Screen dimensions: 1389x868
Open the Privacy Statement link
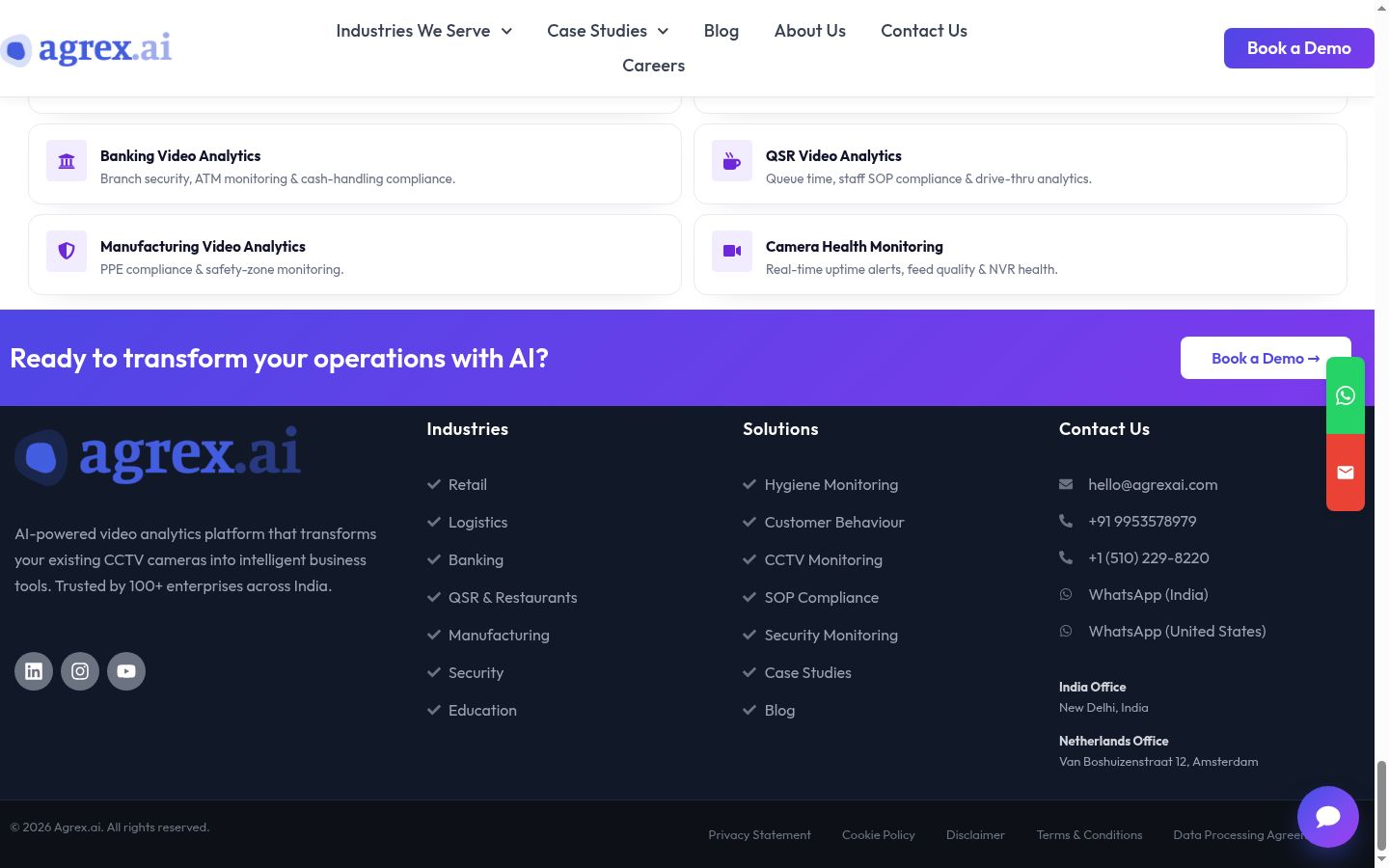click(760, 835)
